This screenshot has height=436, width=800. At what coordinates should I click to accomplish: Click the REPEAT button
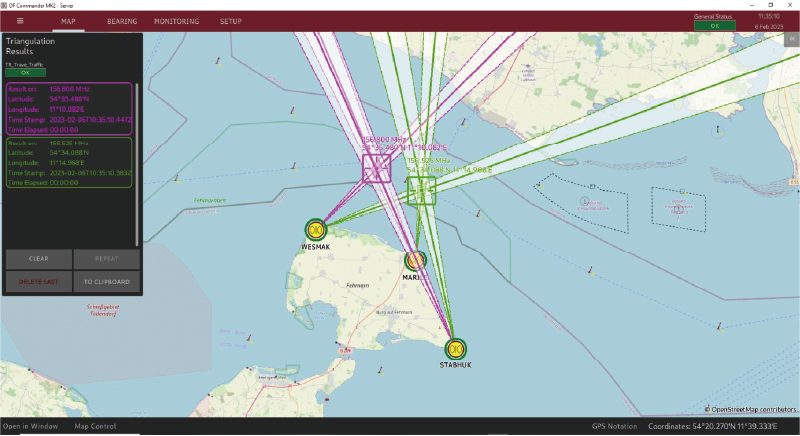[x=106, y=258]
